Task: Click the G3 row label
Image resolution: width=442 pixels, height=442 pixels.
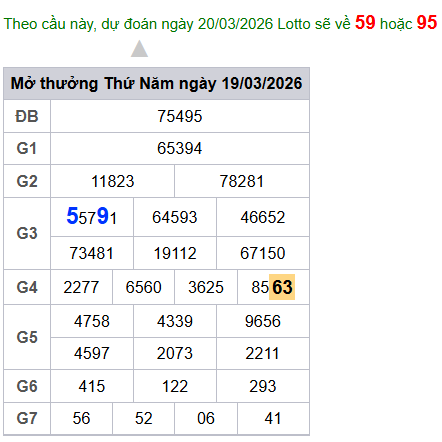Action: 27,233
